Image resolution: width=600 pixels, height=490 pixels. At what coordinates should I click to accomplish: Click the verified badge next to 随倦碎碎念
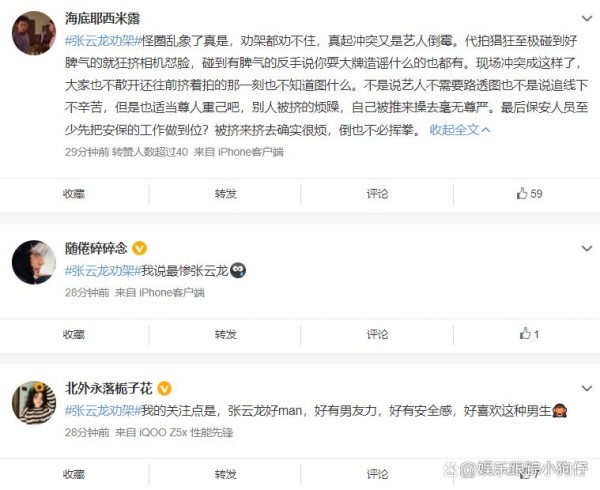[x=139, y=249]
